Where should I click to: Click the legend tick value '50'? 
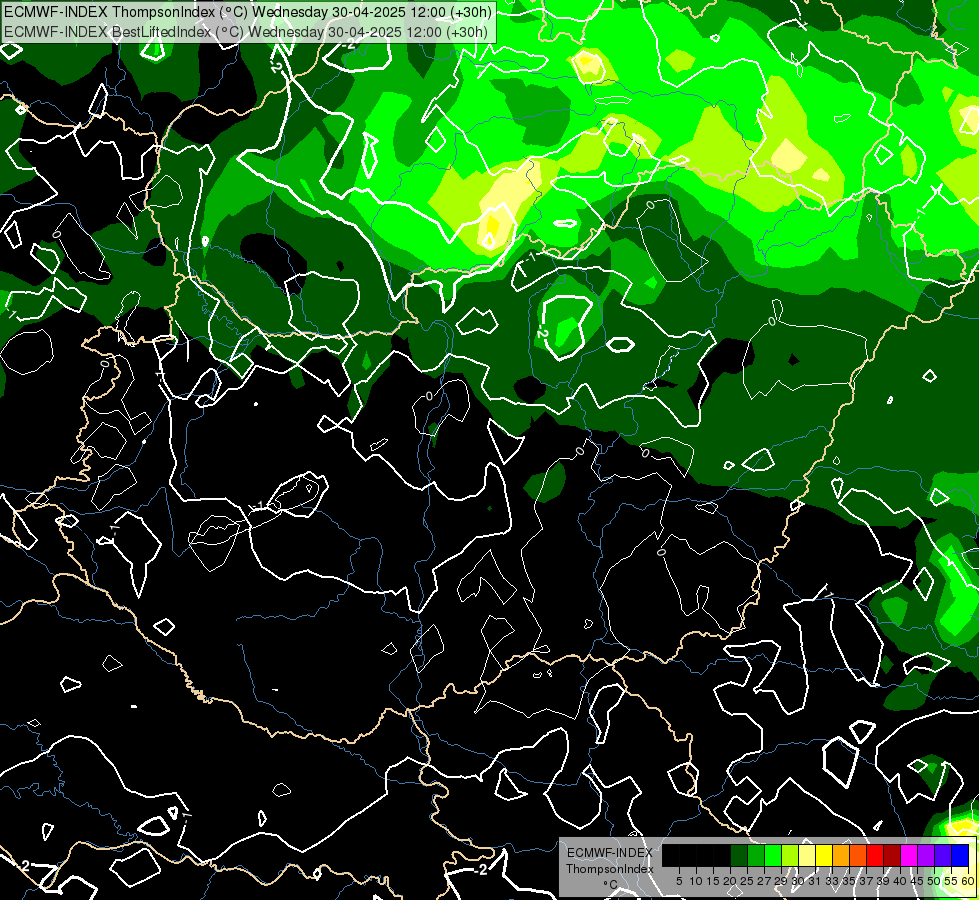click(x=934, y=881)
